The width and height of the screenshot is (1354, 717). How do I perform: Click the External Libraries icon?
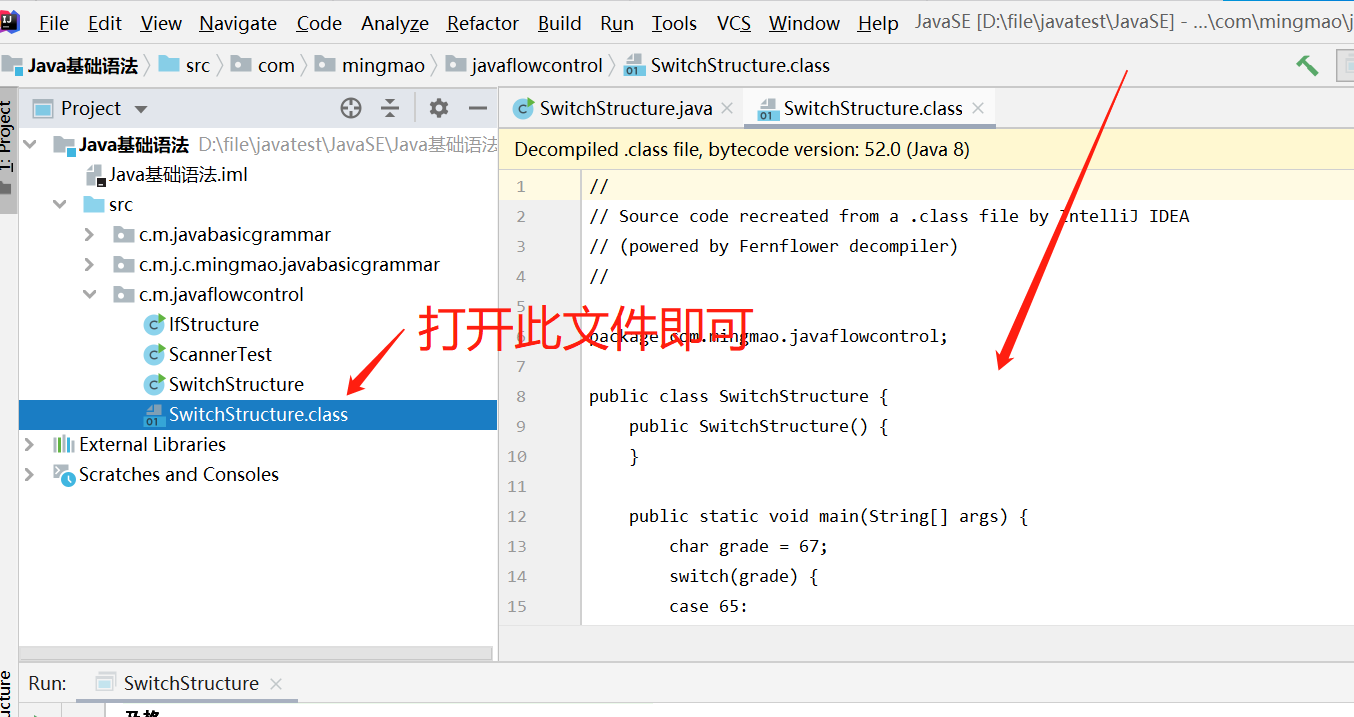(x=64, y=445)
